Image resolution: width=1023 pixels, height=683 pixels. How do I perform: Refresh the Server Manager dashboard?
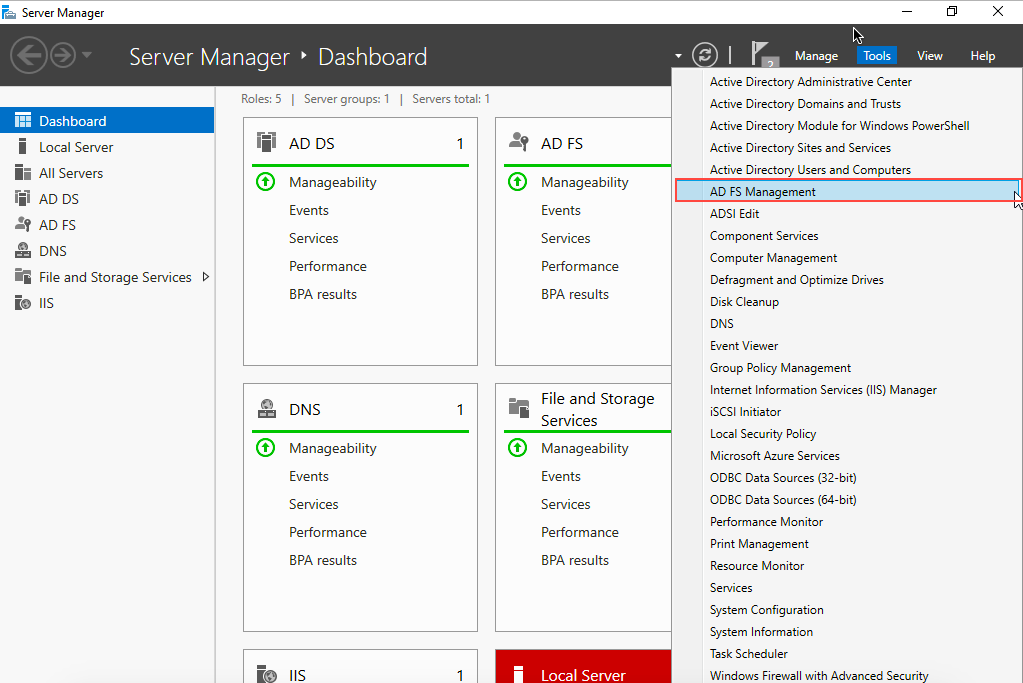(705, 55)
